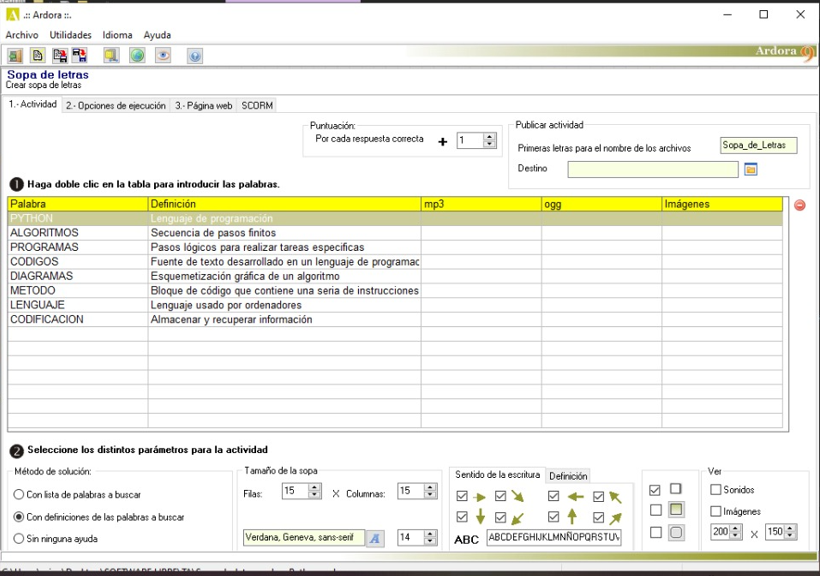Open the Utilidades menu
The image size is (820, 576).
71,35
